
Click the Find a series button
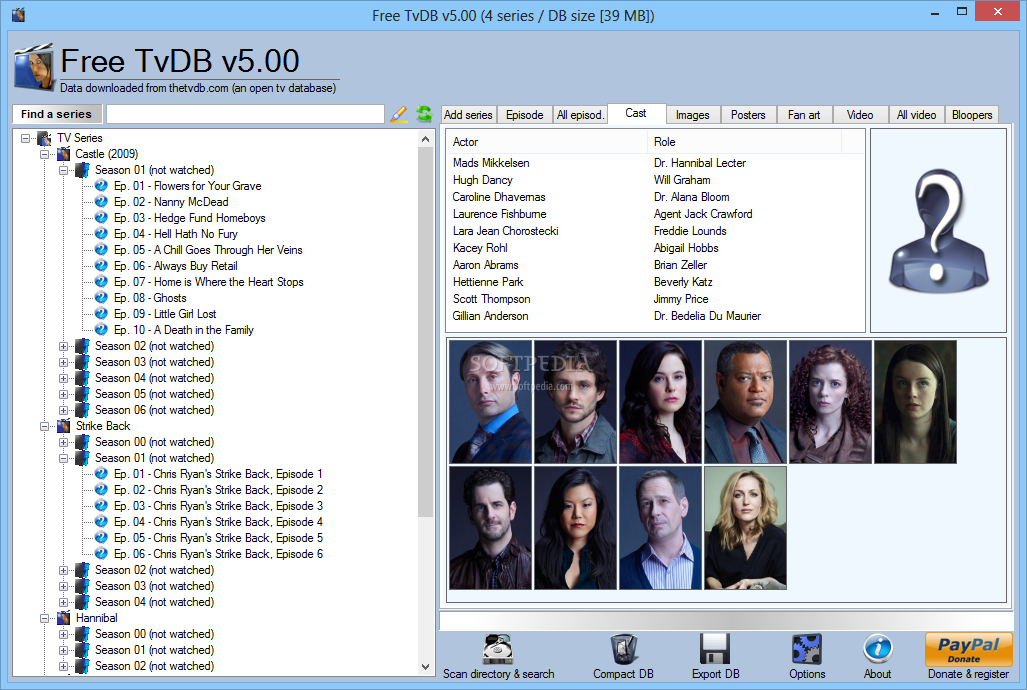56,114
